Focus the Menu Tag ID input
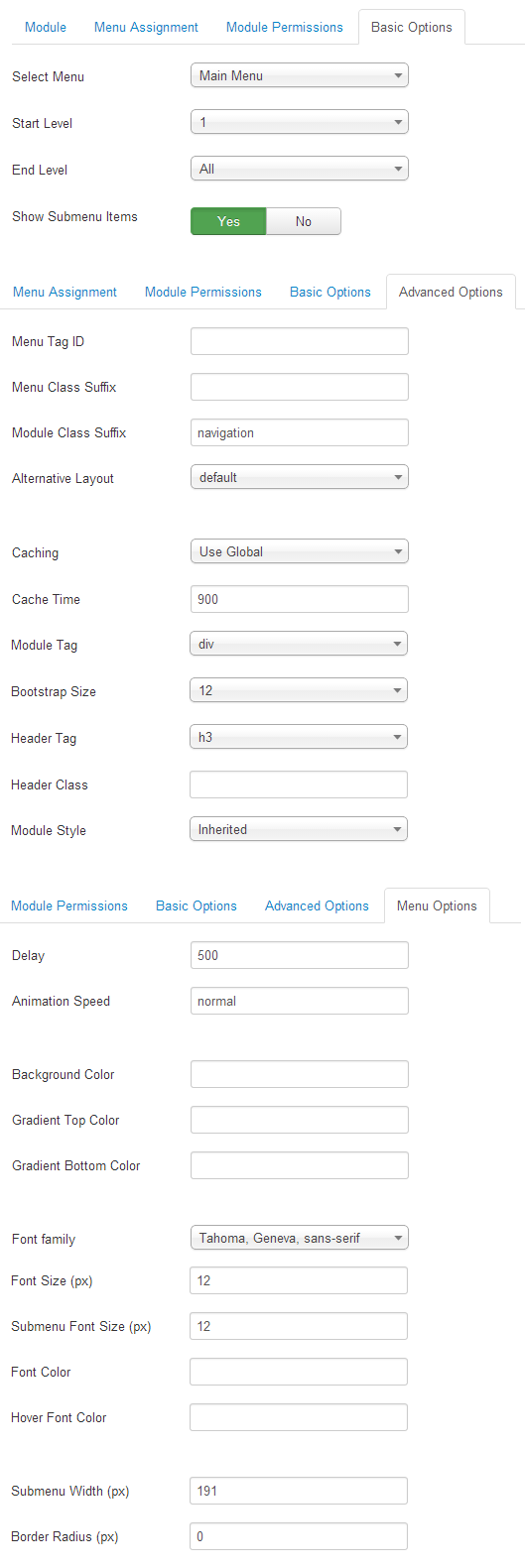 tap(300, 341)
